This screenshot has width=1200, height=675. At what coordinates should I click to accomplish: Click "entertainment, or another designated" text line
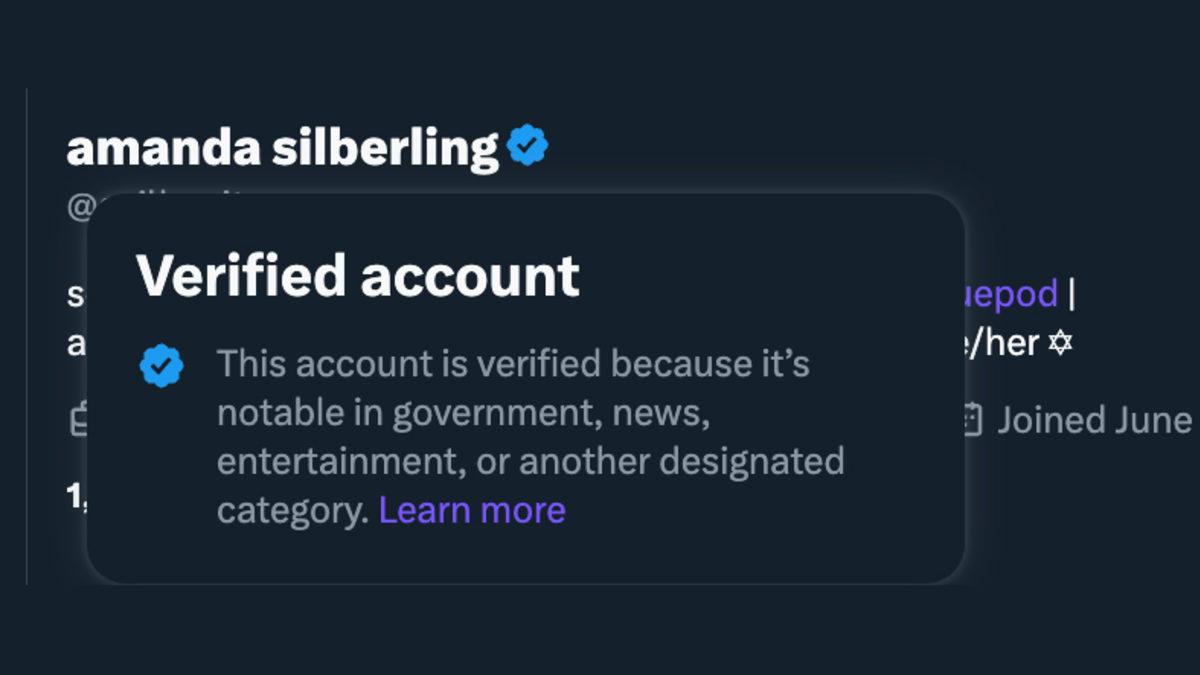[530, 462]
